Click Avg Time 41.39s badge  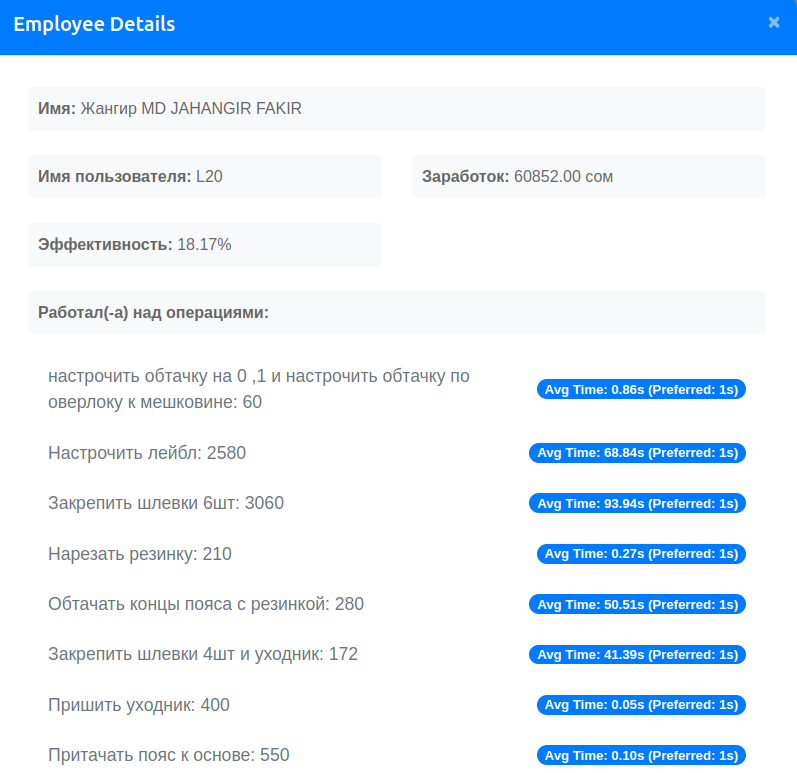[x=637, y=655]
